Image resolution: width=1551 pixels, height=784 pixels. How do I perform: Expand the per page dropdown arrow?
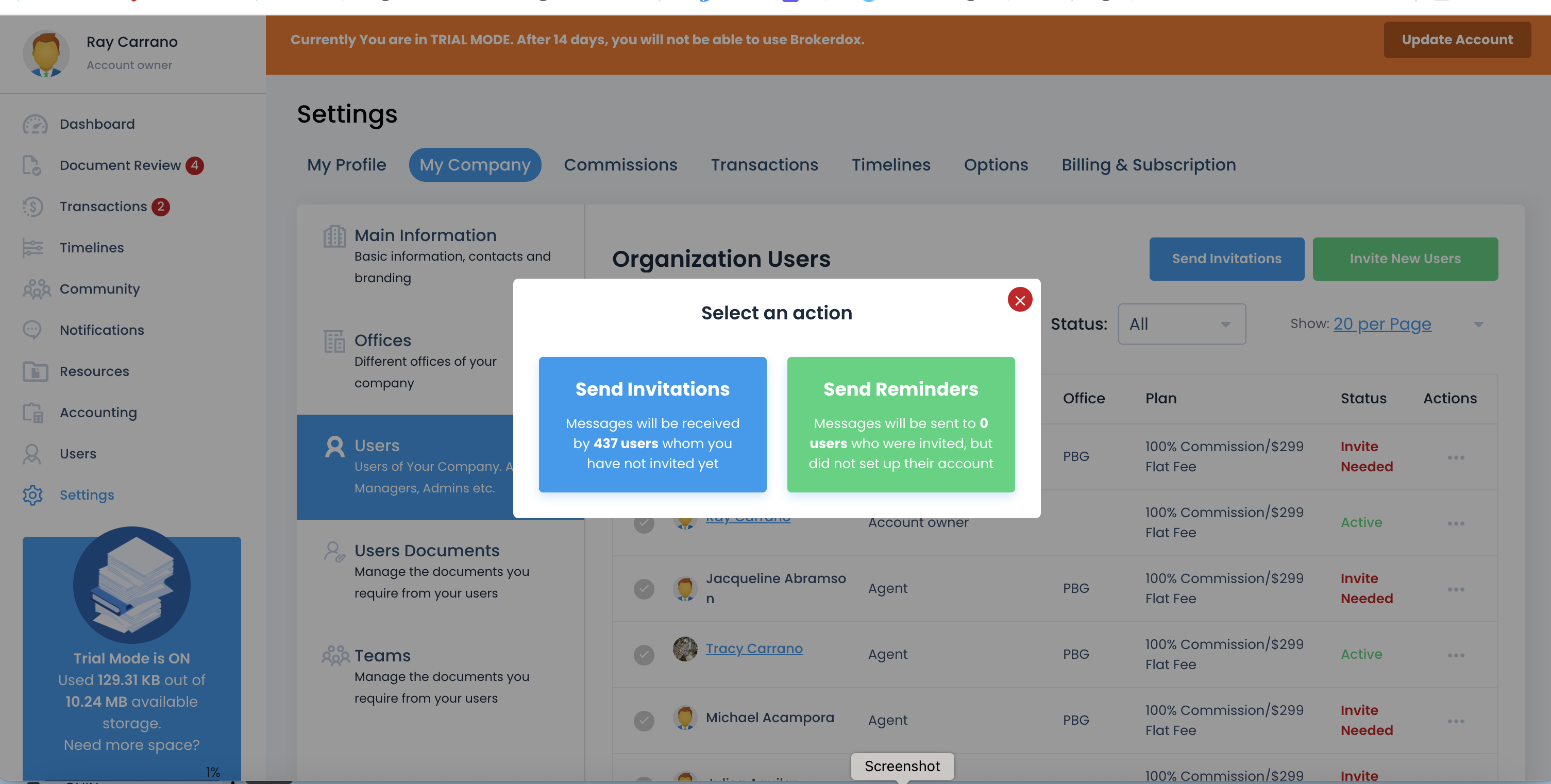click(1478, 325)
